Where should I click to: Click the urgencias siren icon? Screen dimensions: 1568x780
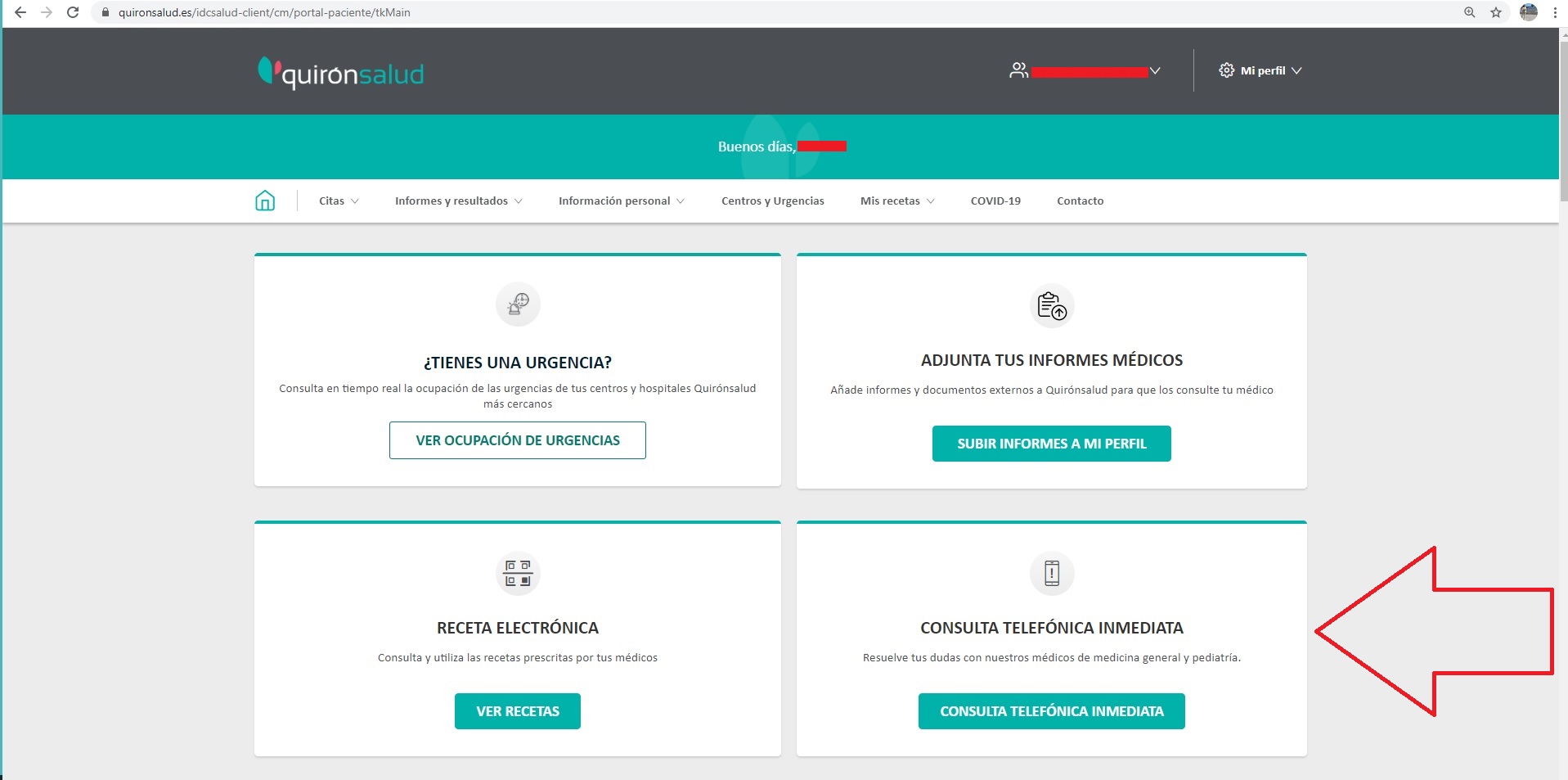click(518, 304)
